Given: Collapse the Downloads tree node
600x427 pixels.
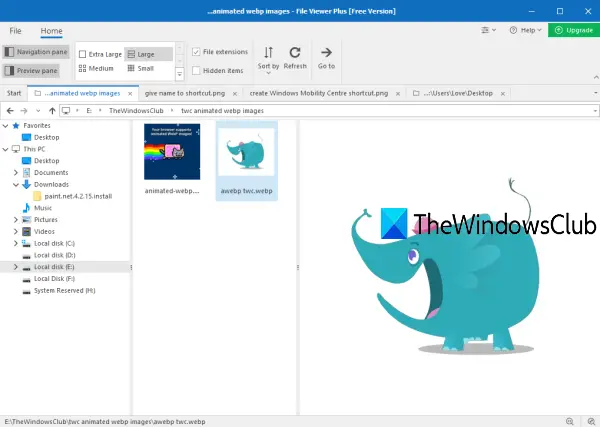Looking at the screenshot, I should click(x=16, y=184).
